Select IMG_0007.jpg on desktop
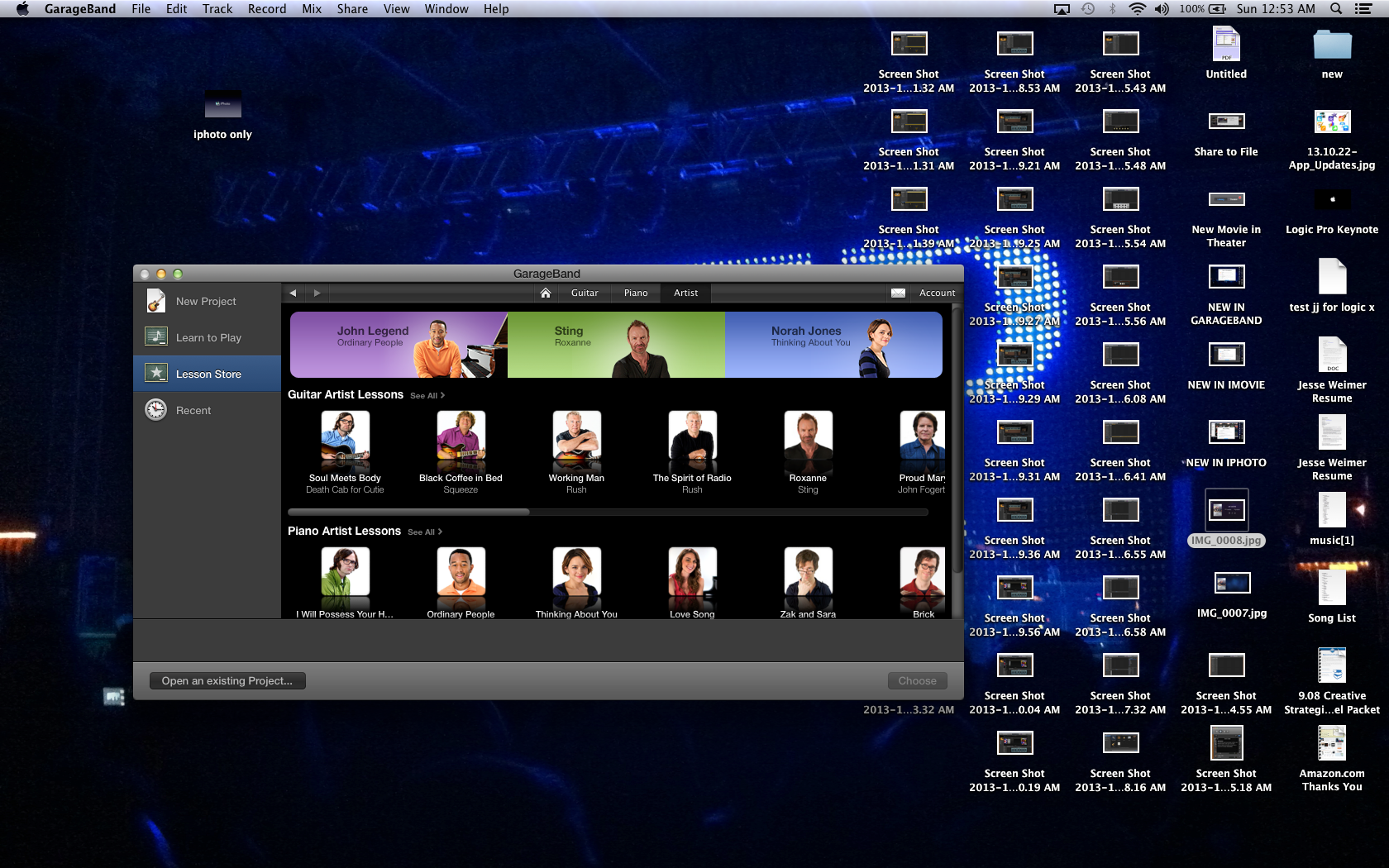This screenshot has height=868, width=1389. click(1232, 594)
